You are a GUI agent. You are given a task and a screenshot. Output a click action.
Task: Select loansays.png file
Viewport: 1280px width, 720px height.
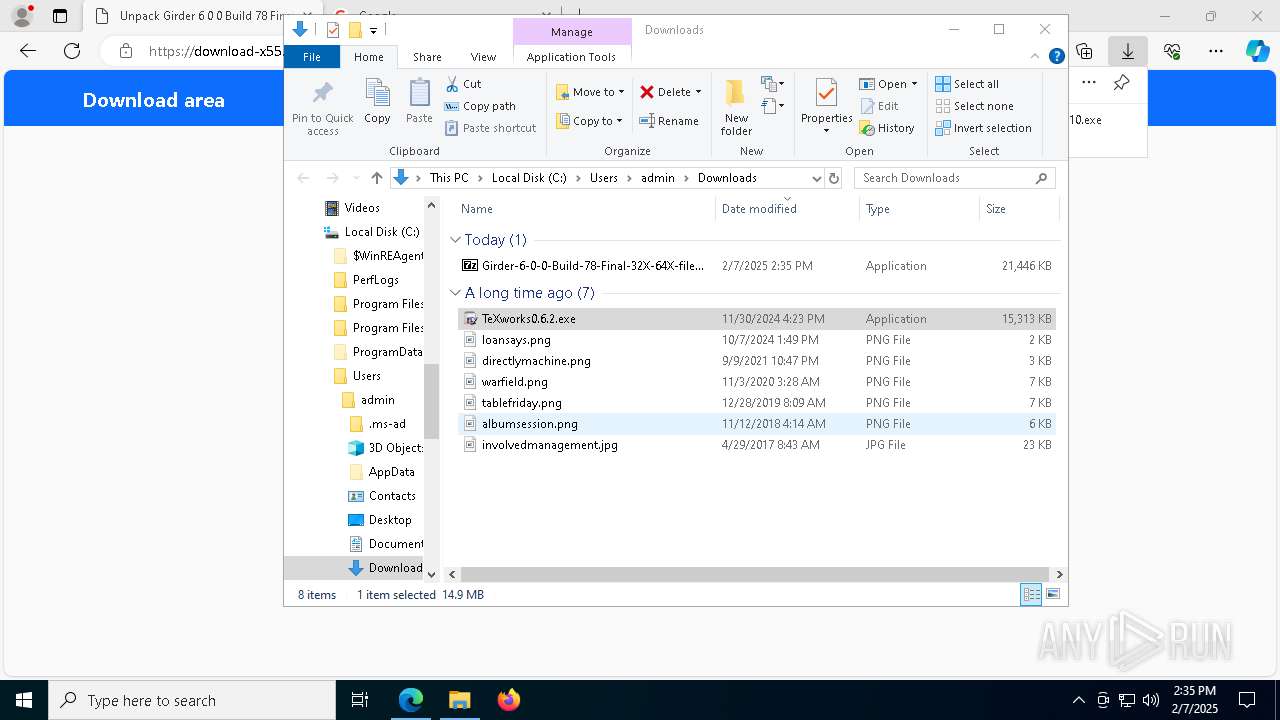[x=756, y=340]
